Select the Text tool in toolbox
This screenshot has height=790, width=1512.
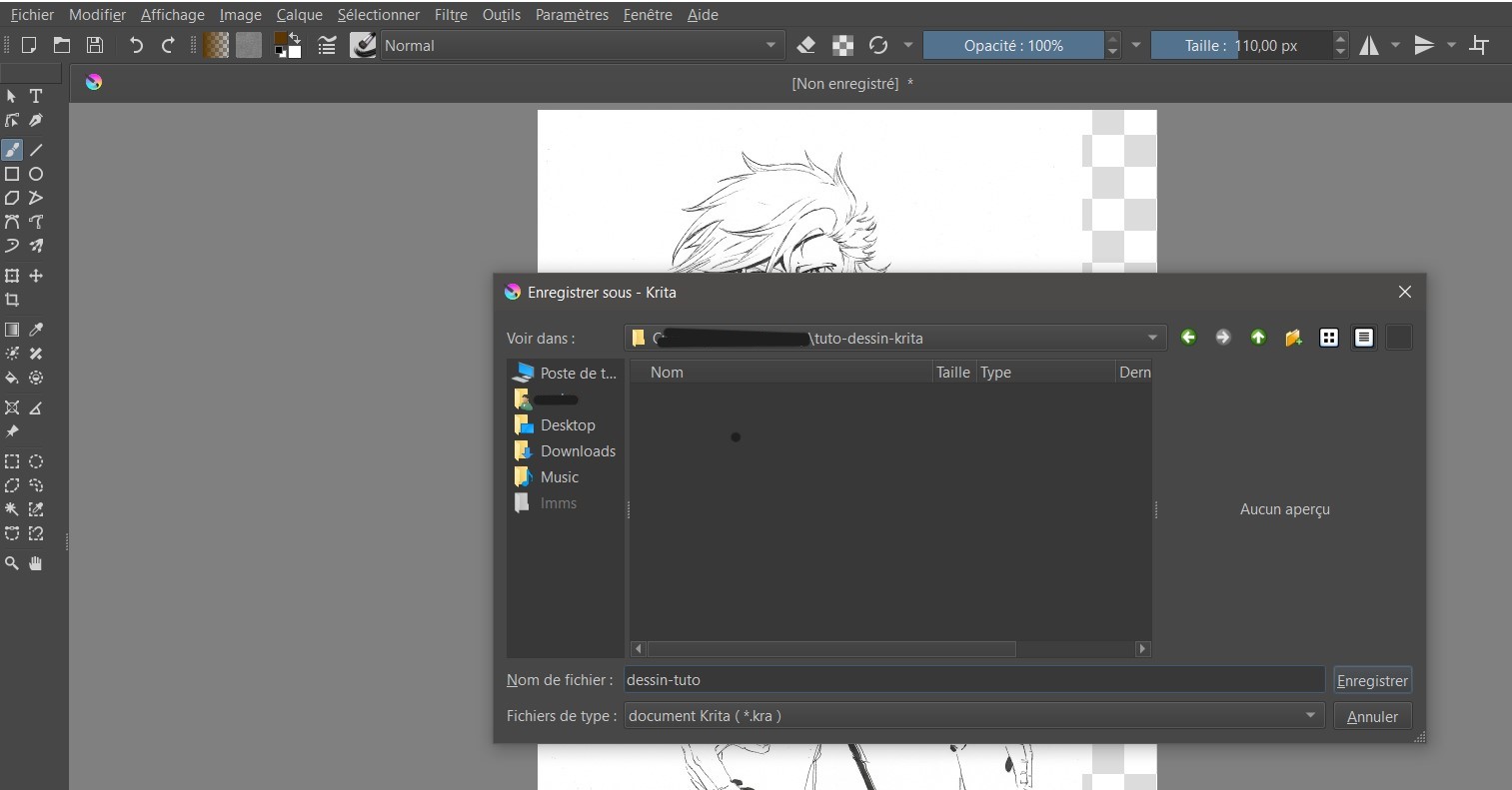point(36,96)
